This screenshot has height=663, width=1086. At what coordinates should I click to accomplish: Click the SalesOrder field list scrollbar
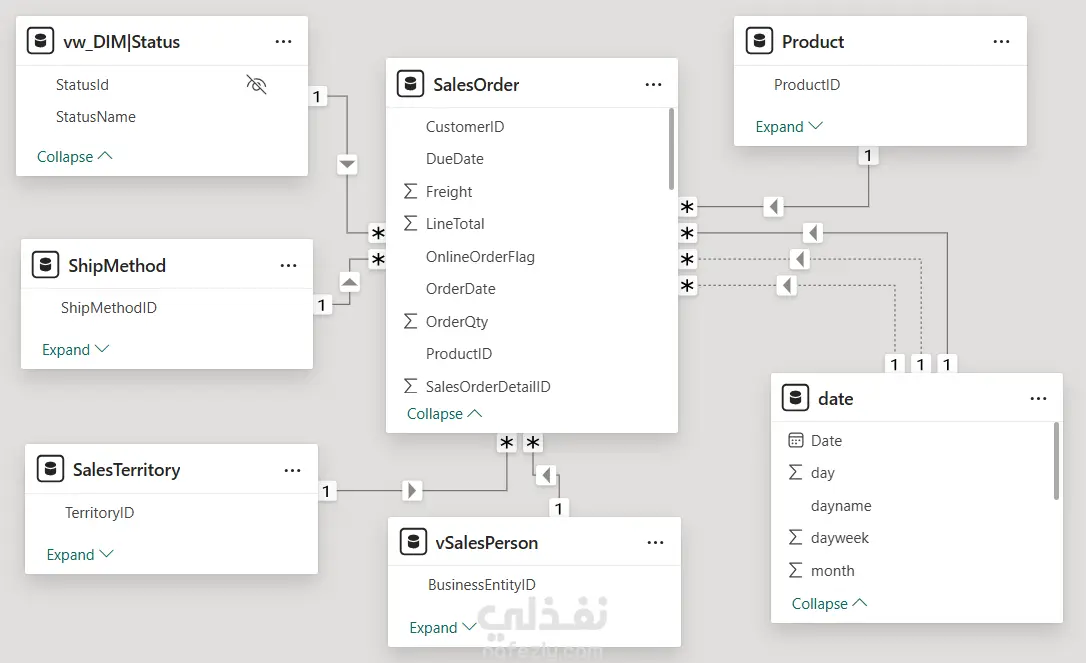pos(672,150)
